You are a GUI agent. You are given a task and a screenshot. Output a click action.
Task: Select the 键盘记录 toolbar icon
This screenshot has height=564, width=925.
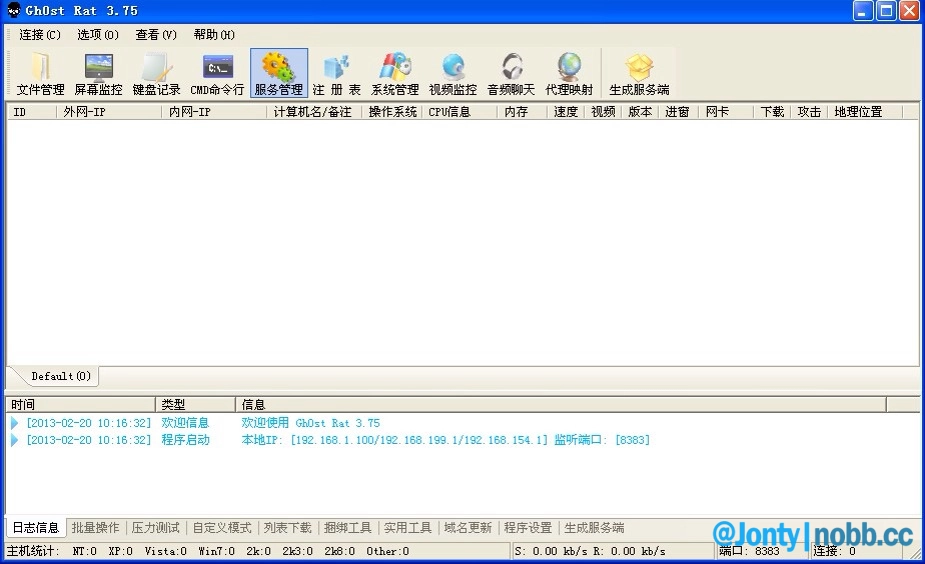(x=156, y=74)
